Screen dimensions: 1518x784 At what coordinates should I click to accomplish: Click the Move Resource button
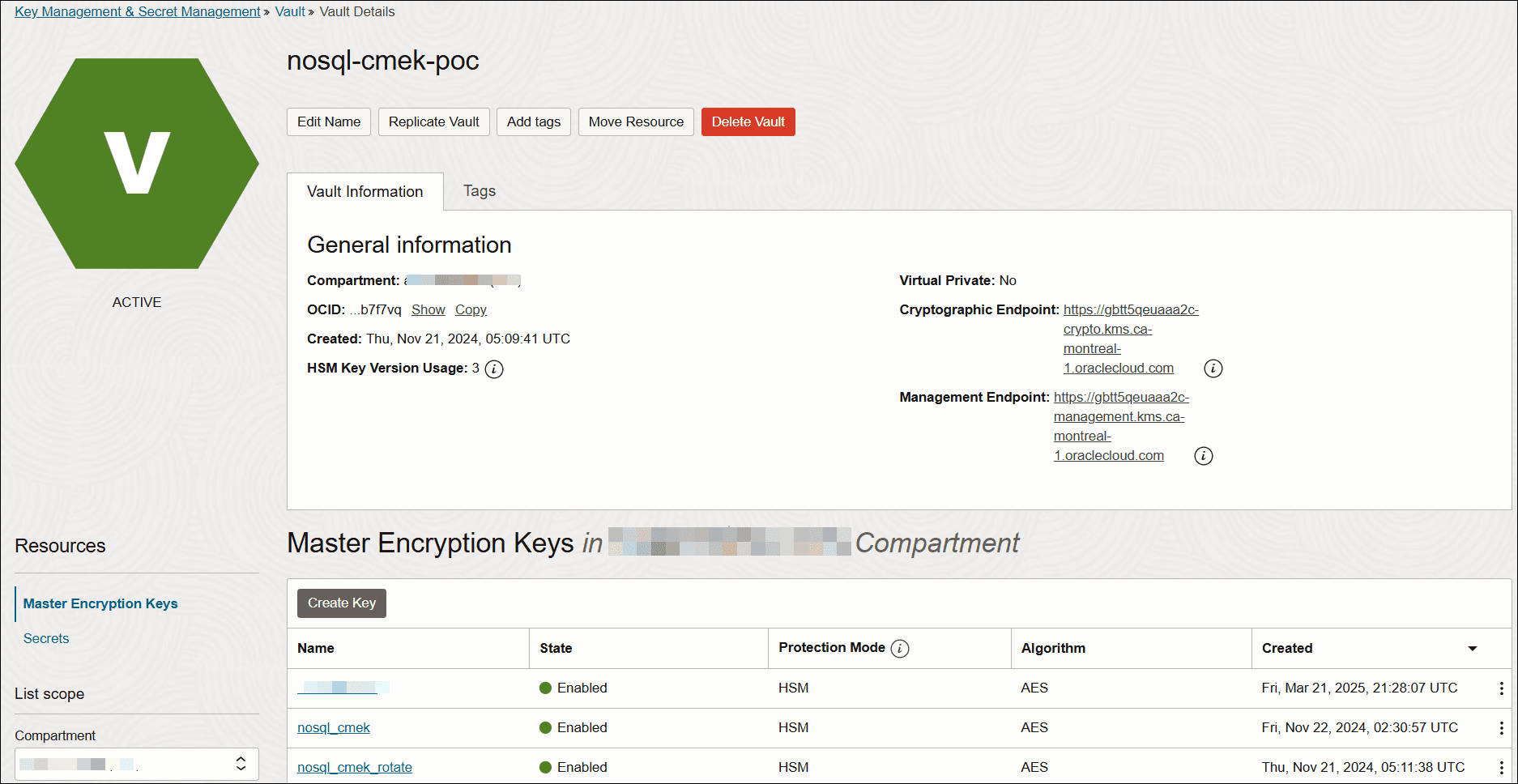coord(636,121)
